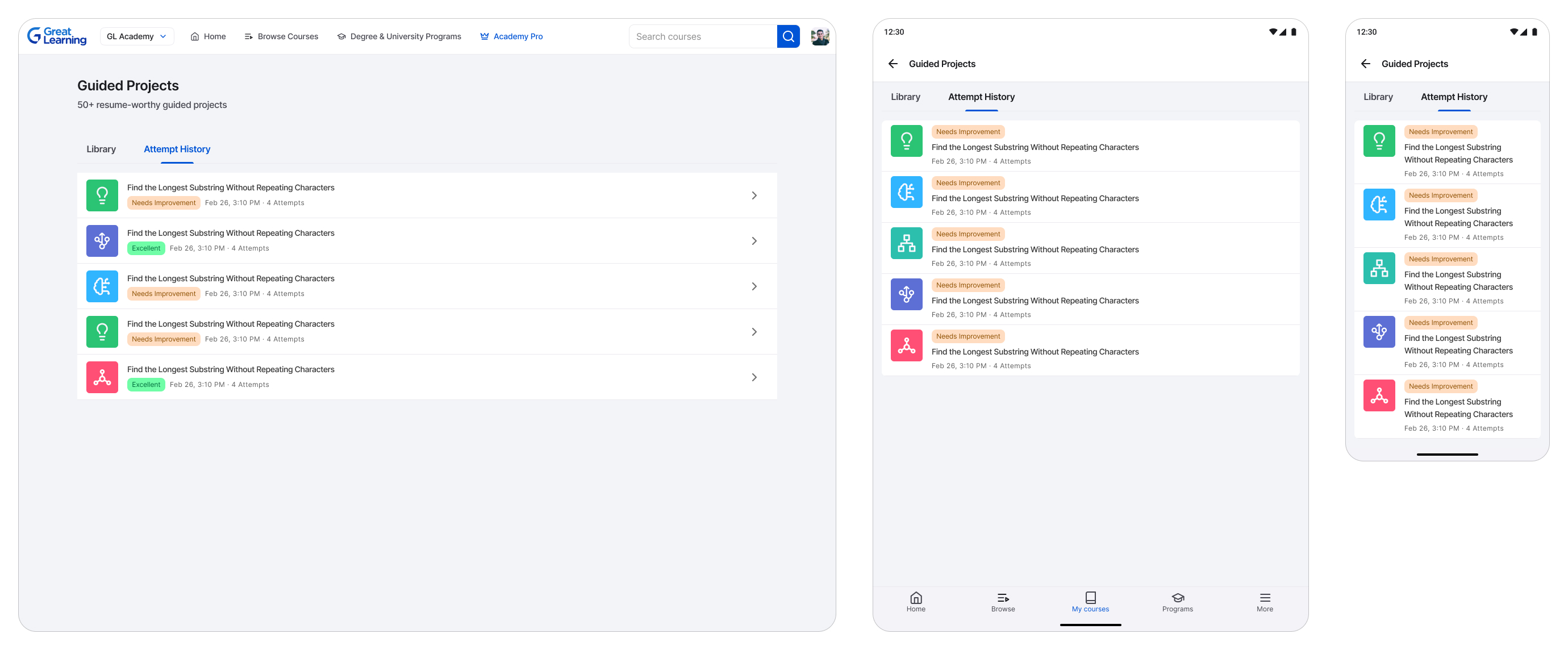Tap back arrow in phone Guided Projects header
Viewport: 1568px width, 650px height.
1365,64
